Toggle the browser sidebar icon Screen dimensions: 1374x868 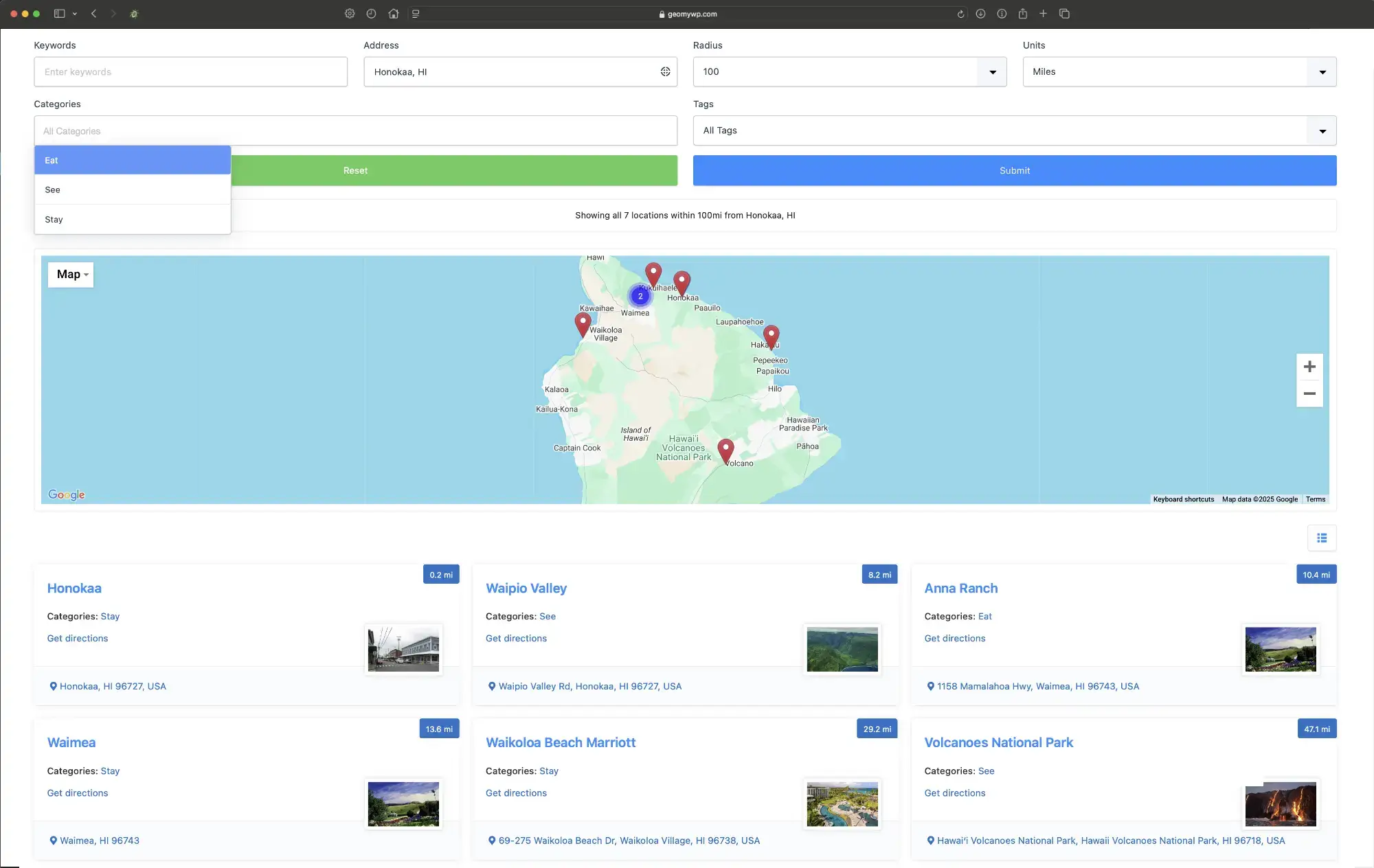(60, 14)
